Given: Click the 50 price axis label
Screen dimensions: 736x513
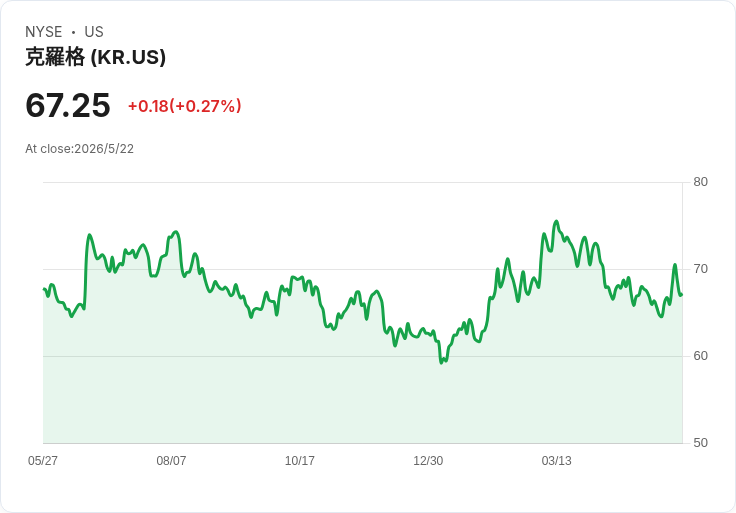Looking at the screenshot, I should (x=701, y=443).
